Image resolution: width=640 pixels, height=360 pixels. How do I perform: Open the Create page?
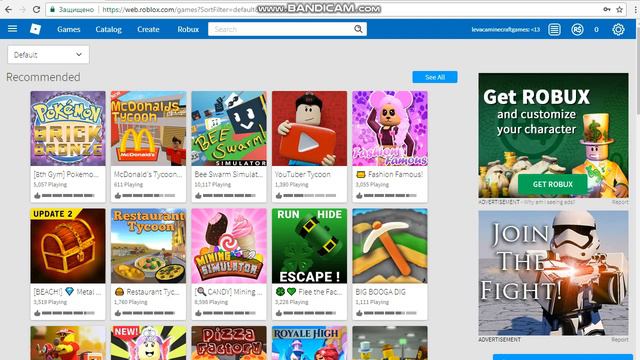148,29
